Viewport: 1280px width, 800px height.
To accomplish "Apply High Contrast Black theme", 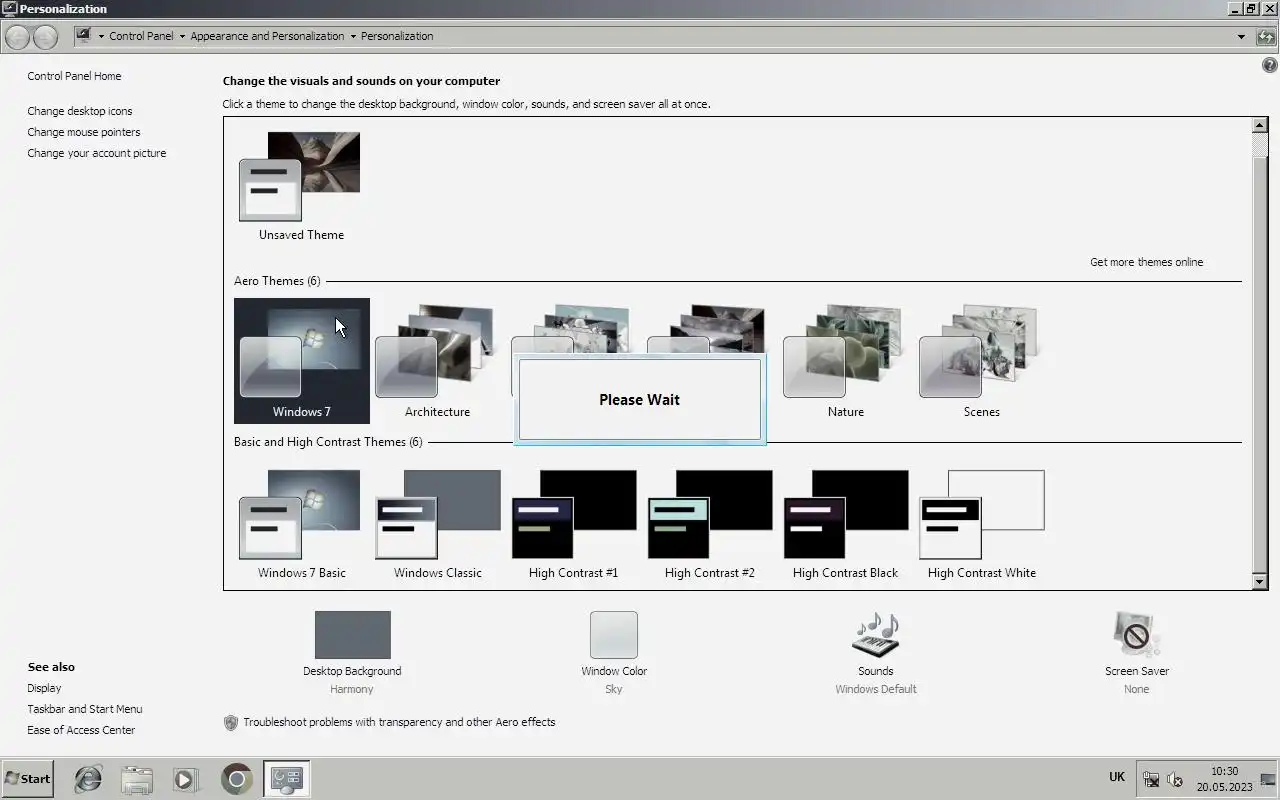I will tap(845, 524).
